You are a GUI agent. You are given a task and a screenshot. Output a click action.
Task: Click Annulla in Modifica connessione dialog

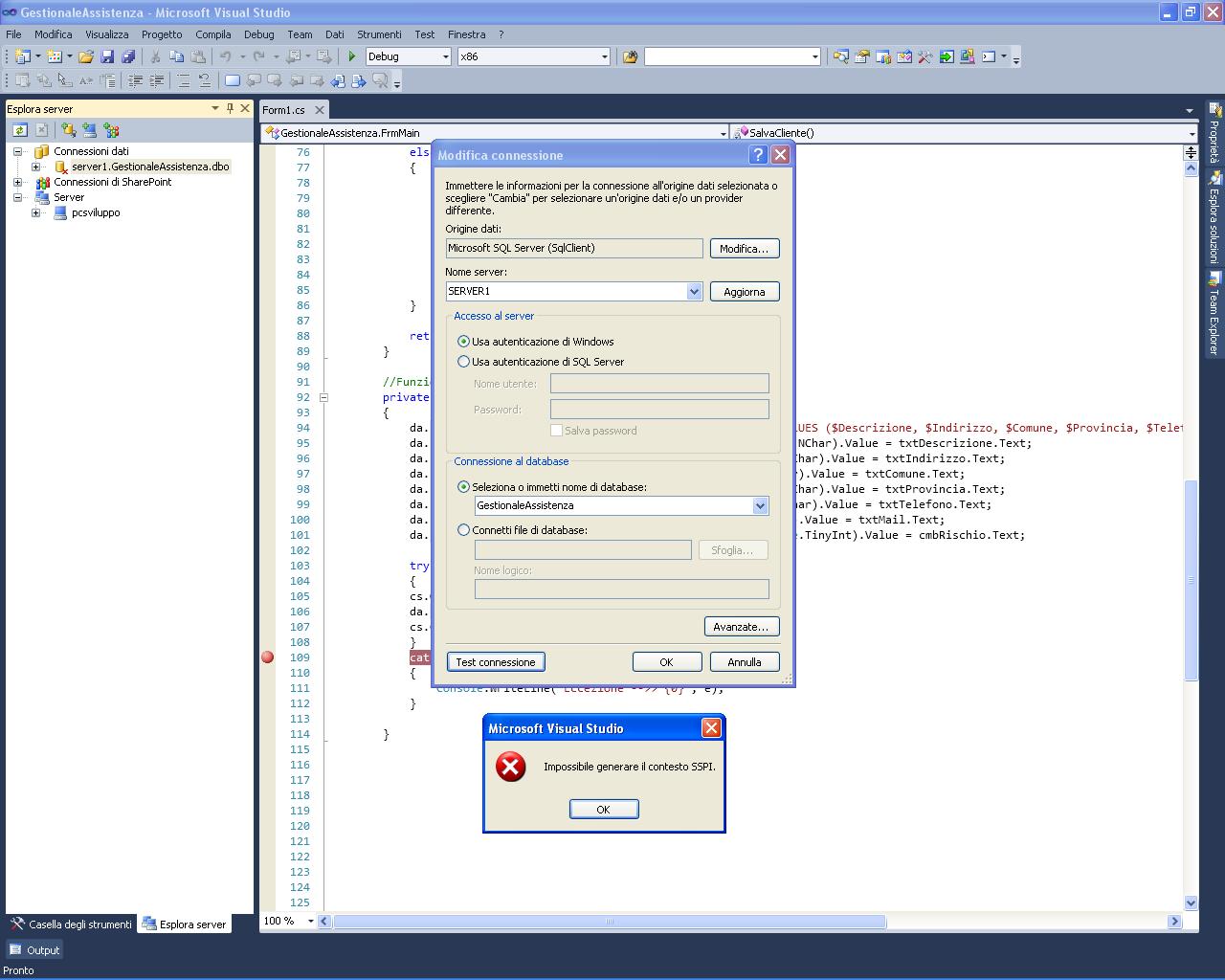pos(745,662)
